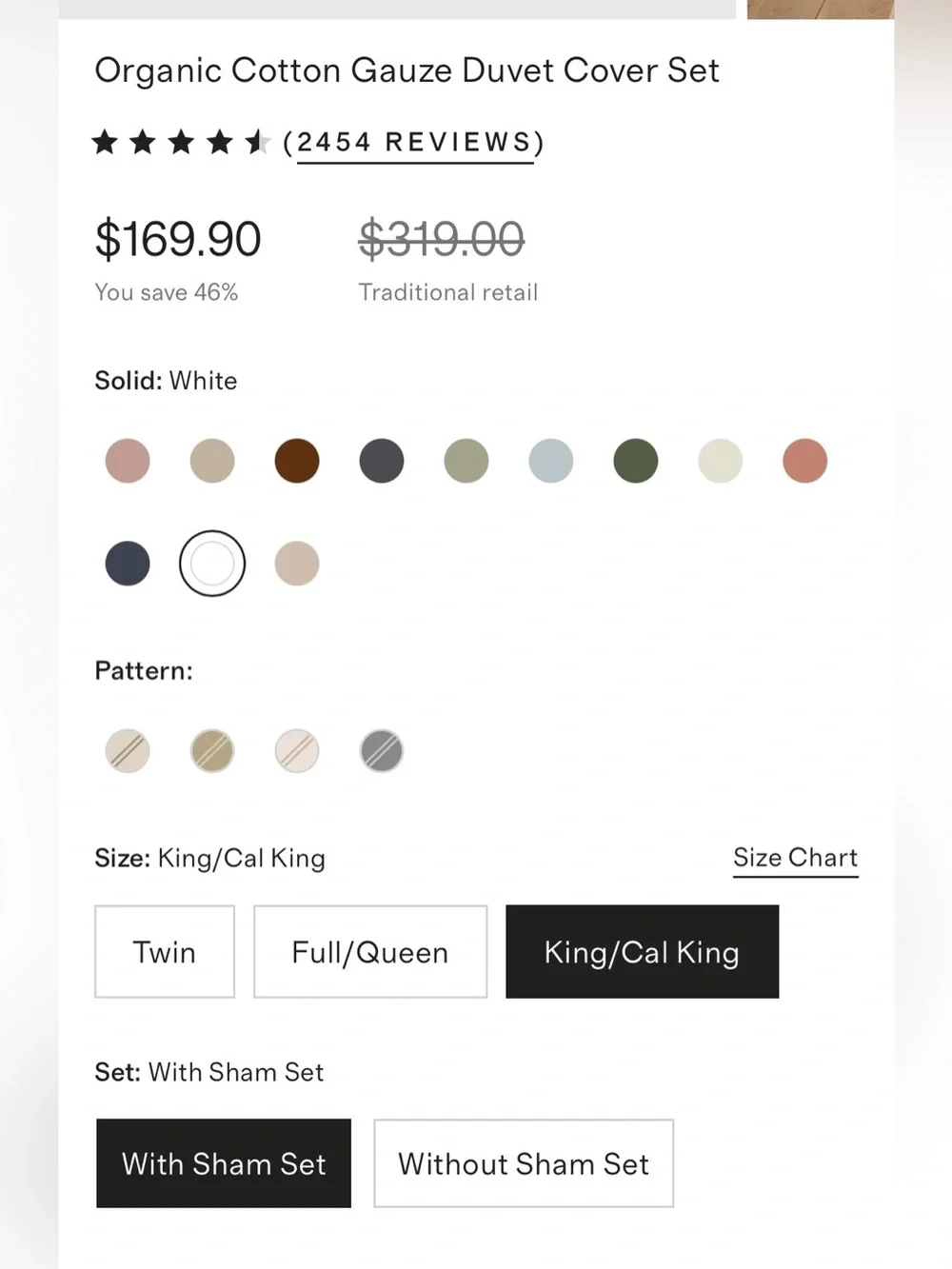
Task: Pick the terracotta coral color swatch
Action: [x=805, y=461]
